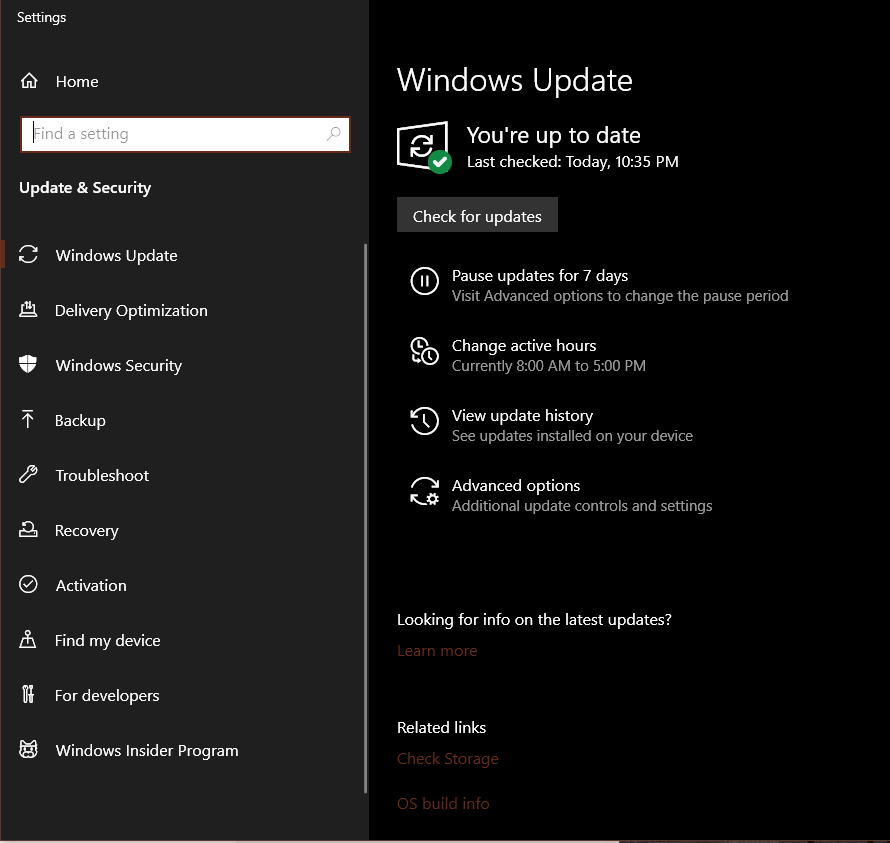Click the Activation checkmark icon
Screen dimensions: 890x843
point(29,585)
